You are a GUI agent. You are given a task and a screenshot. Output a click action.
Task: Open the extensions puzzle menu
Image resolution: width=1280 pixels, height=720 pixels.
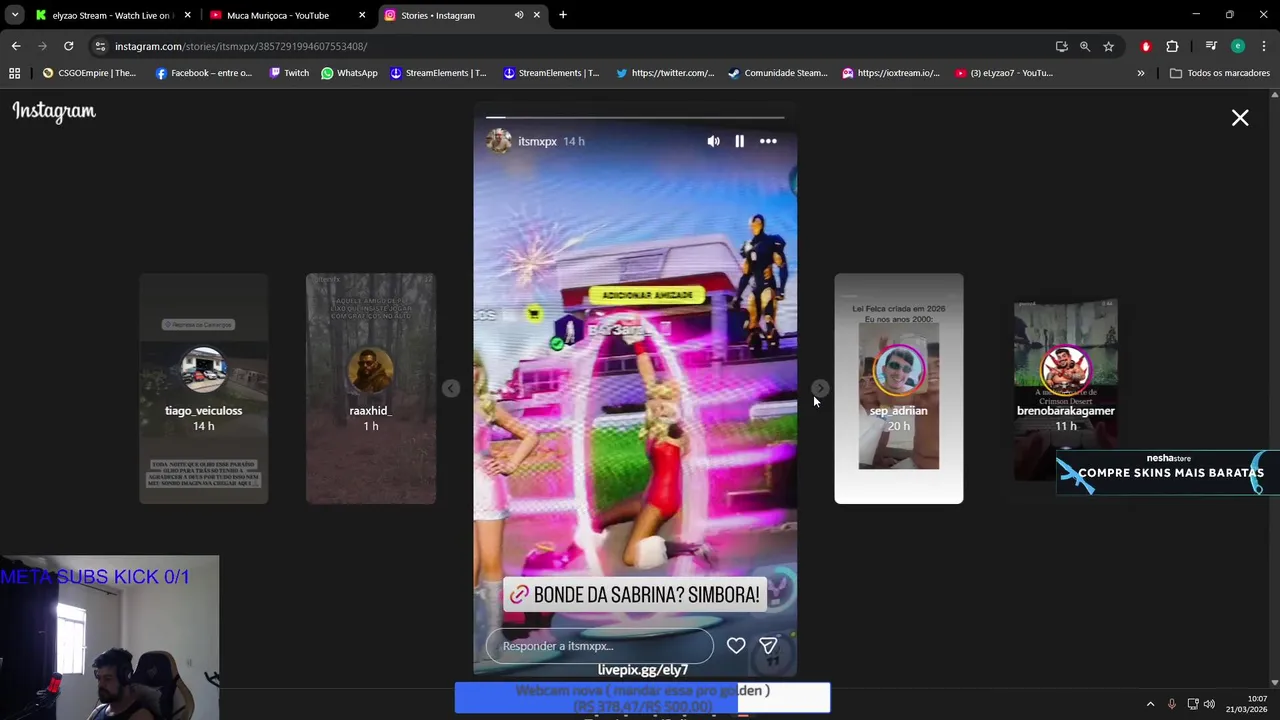(x=1172, y=46)
